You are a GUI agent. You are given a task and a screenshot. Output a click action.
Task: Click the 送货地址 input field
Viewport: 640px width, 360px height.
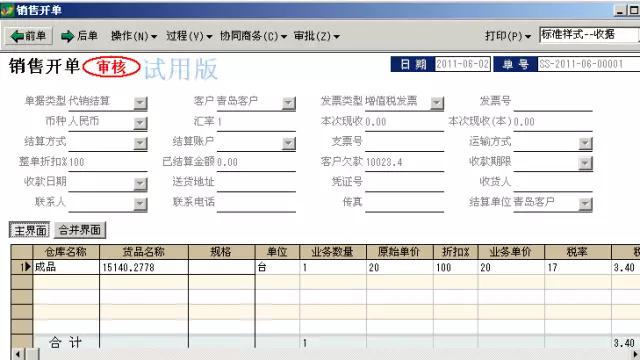pyautogui.click(x=256, y=182)
